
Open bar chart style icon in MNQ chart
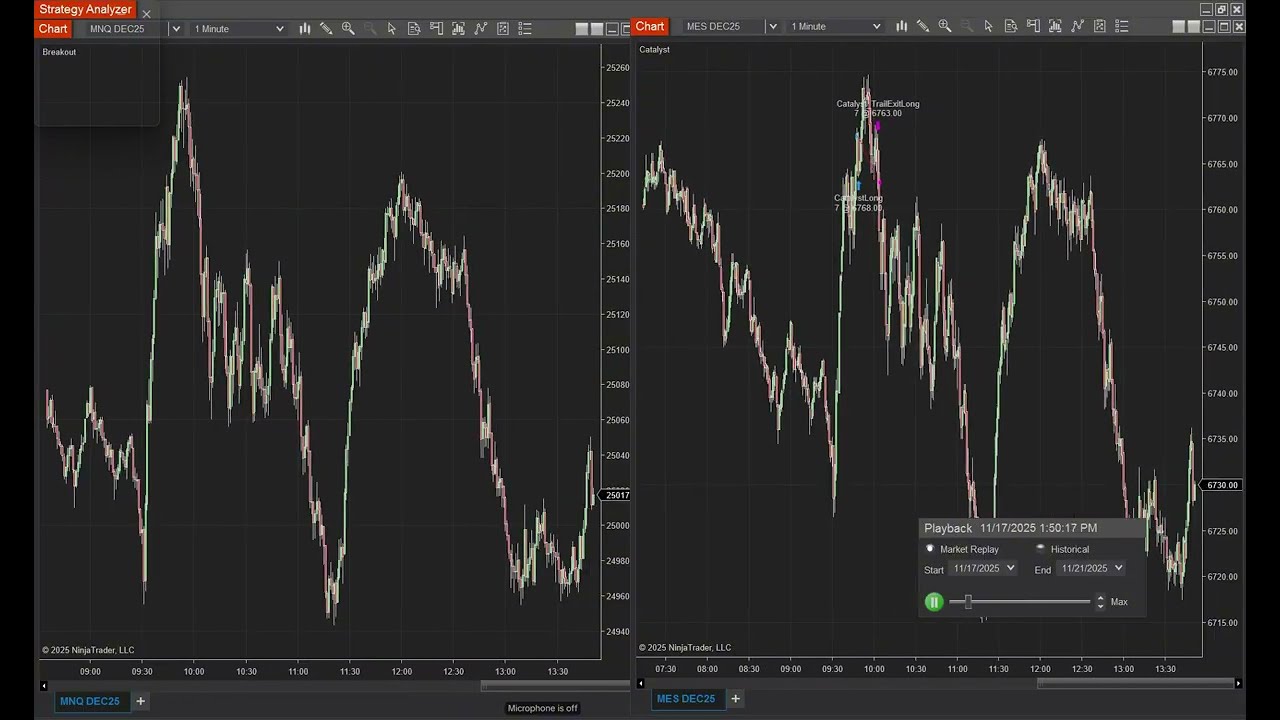coord(304,29)
